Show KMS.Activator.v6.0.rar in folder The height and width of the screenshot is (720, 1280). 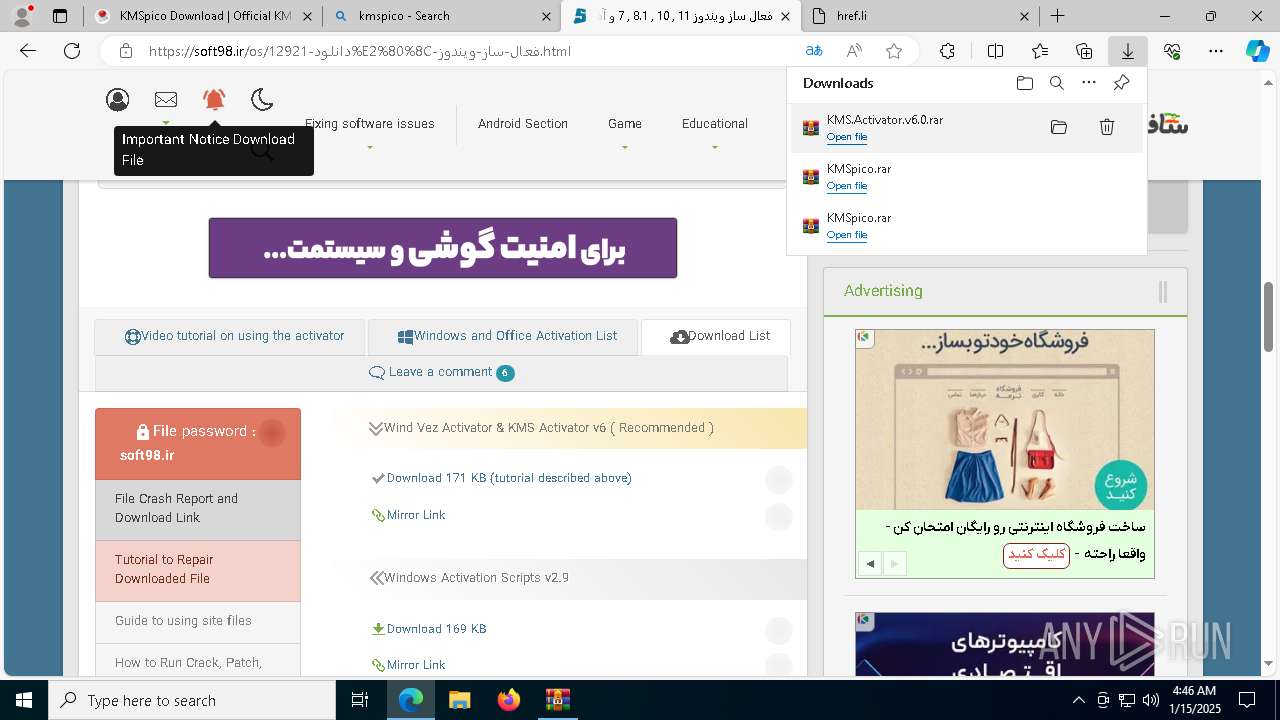click(1059, 127)
